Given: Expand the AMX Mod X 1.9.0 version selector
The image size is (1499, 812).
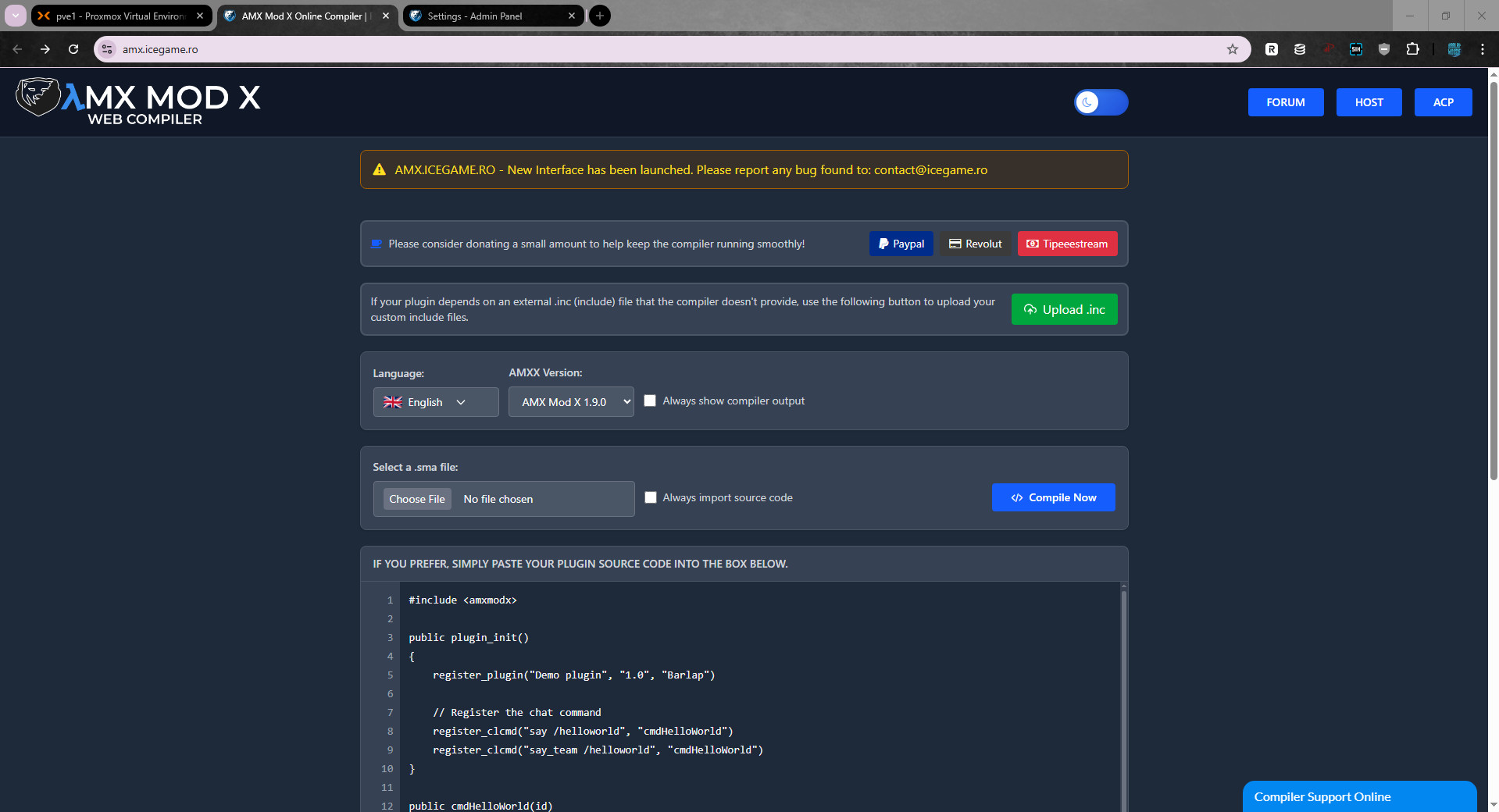Looking at the screenshot, I should [571, 402].
